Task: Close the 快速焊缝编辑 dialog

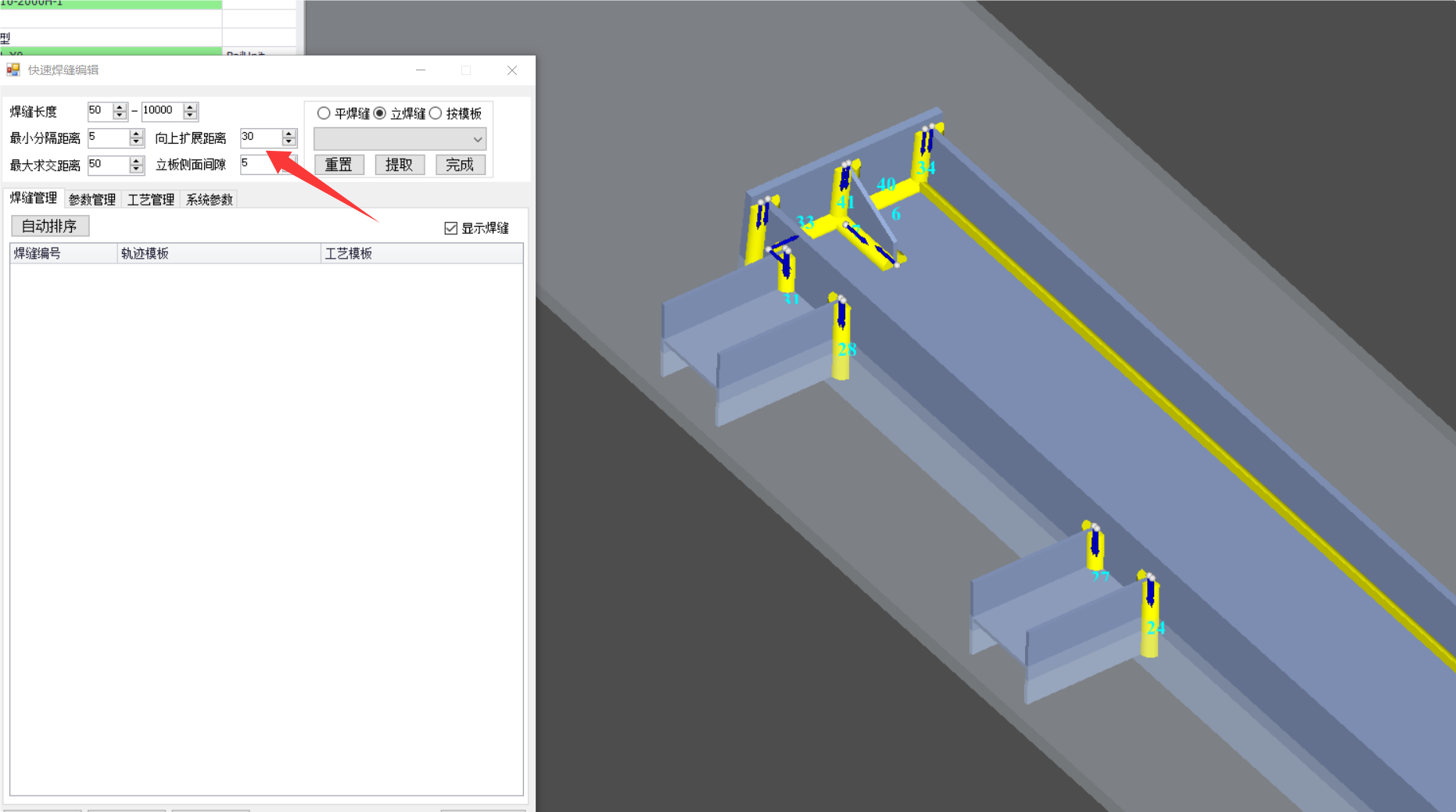Action: coord(512,70)
